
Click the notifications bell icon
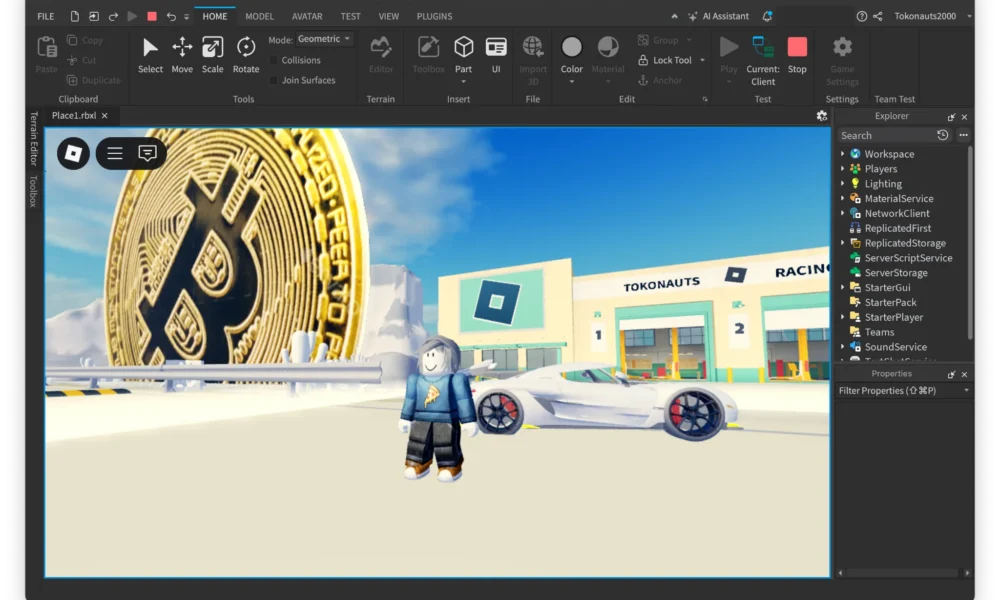[x=767, y=16]
